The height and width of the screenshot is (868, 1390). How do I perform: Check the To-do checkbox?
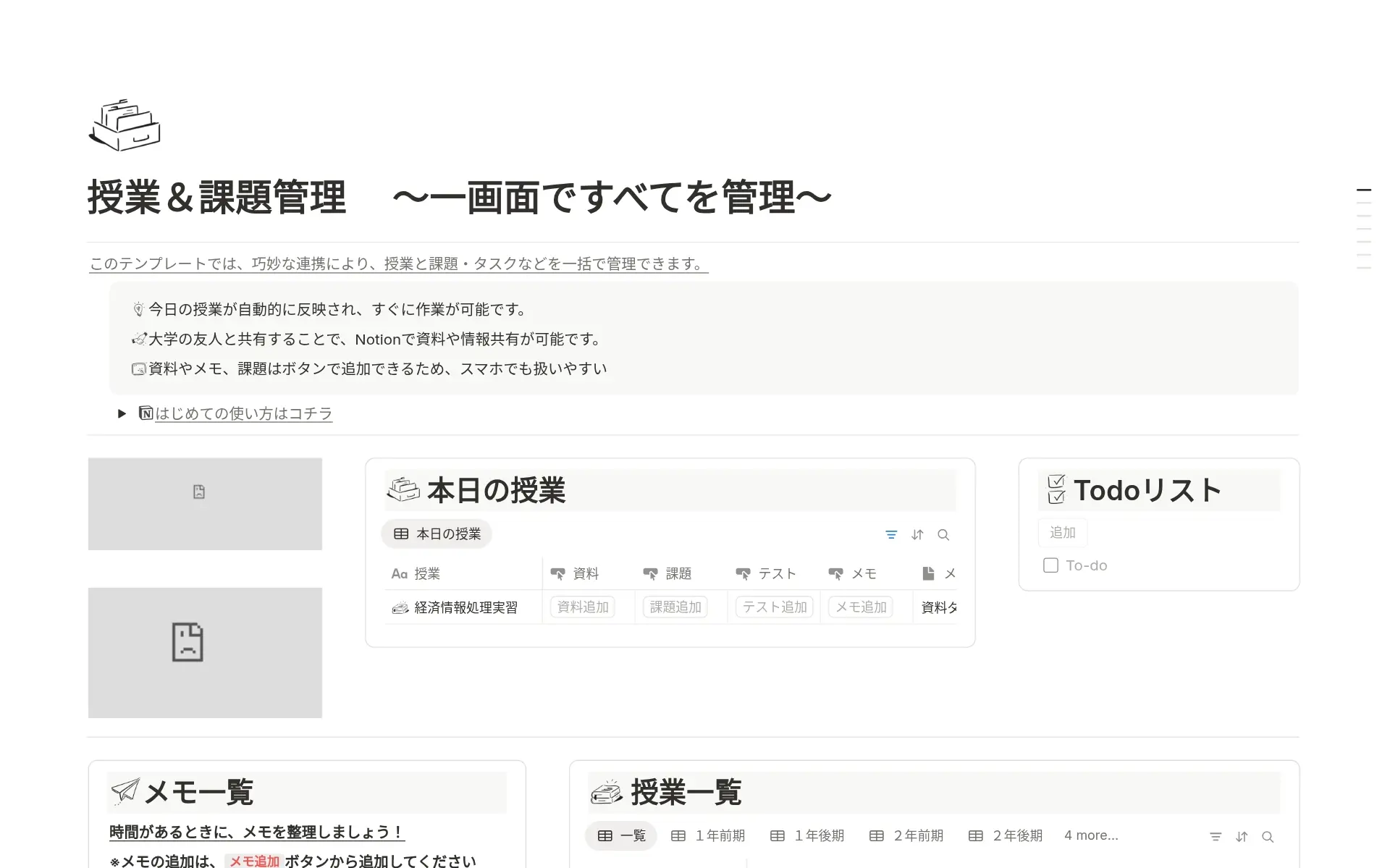[x=1050, y=565]
